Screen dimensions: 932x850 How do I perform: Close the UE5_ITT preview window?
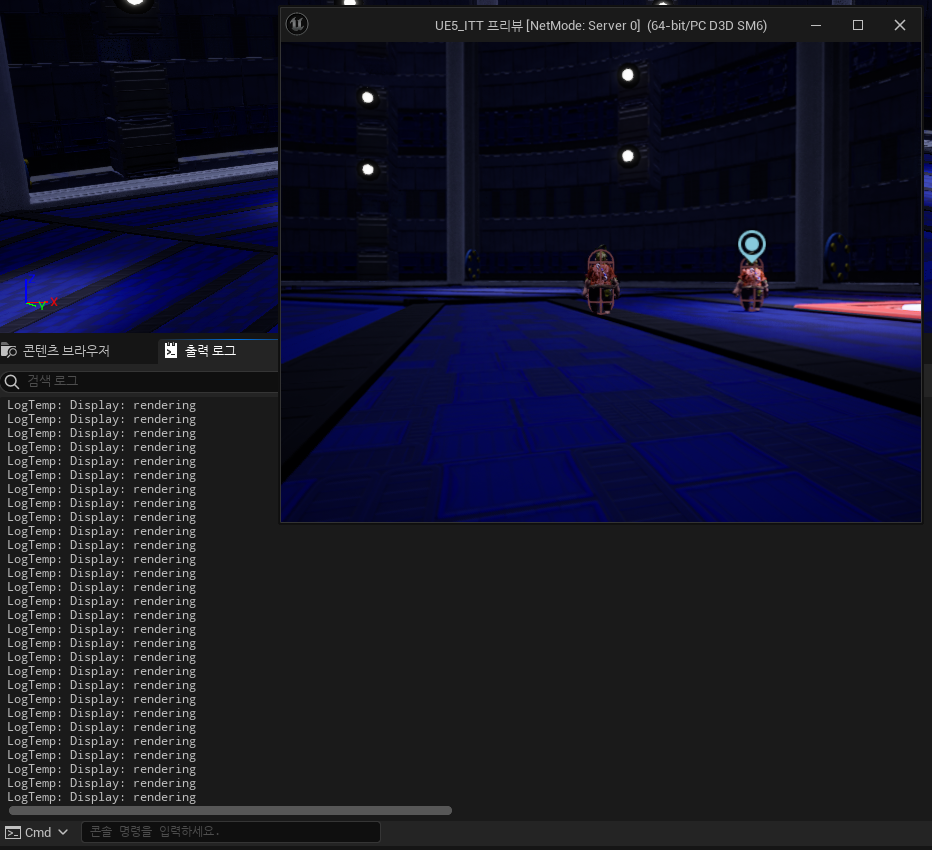[900, 25]
